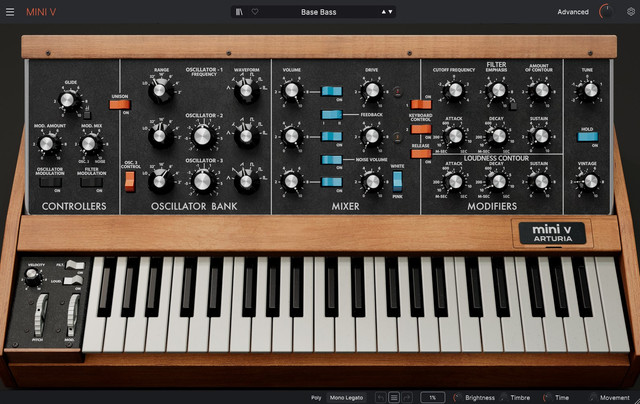Click the Timbre macro knob

(504, 397)
